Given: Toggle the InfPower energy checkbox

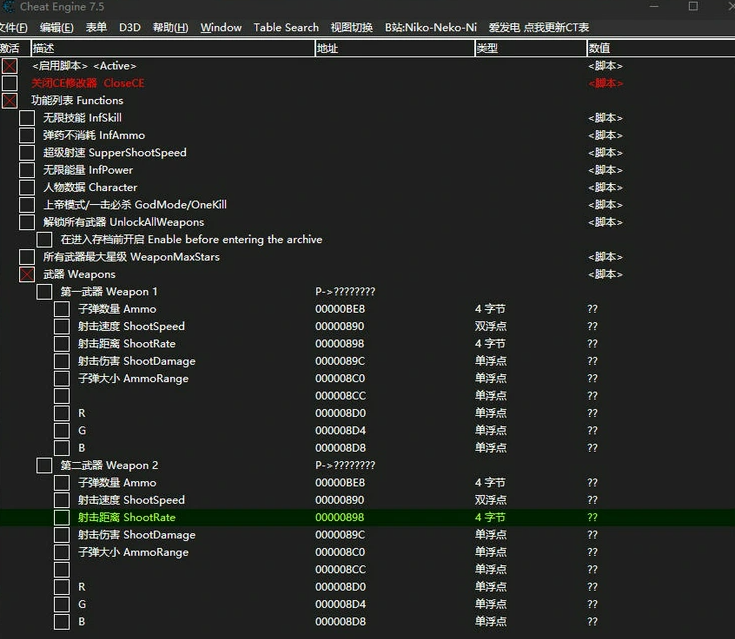Looking at the screenshot, I should (27, 170).
